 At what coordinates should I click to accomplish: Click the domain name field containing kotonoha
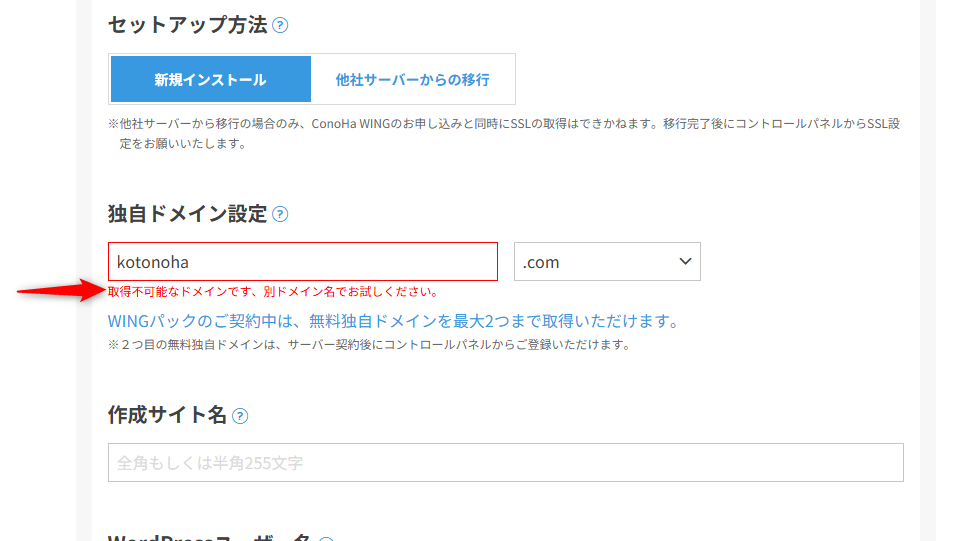click(303, 262)
